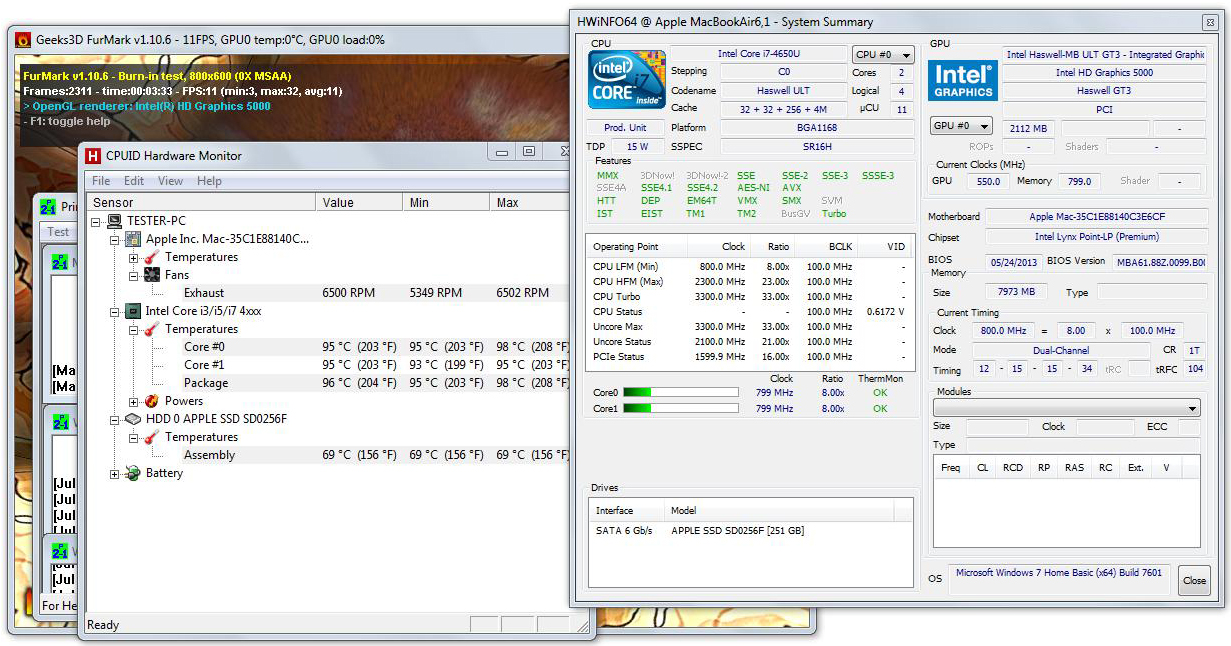Click the HDD 0 drive icon in HWMonitor
Screen dimensions: 1231x646
133,419
